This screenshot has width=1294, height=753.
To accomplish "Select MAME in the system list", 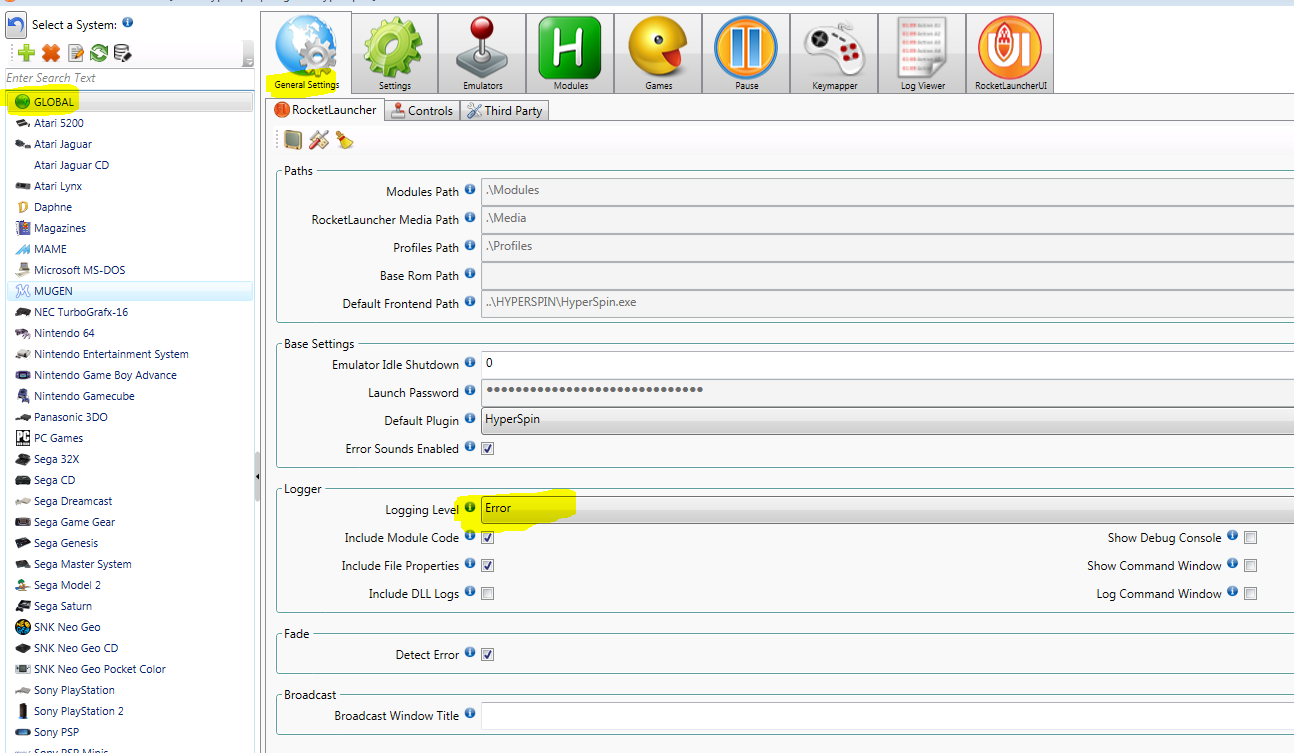I will pos(50,249).
